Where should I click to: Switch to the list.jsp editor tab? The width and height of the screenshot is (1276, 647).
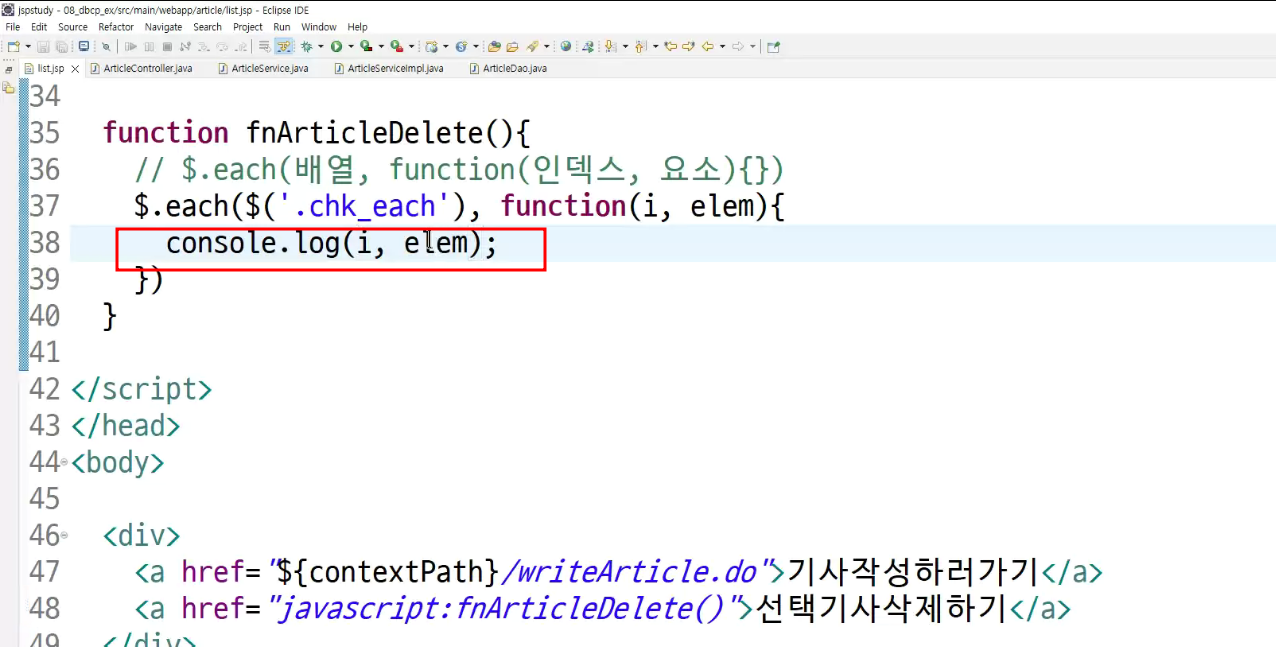click(50, 69)
